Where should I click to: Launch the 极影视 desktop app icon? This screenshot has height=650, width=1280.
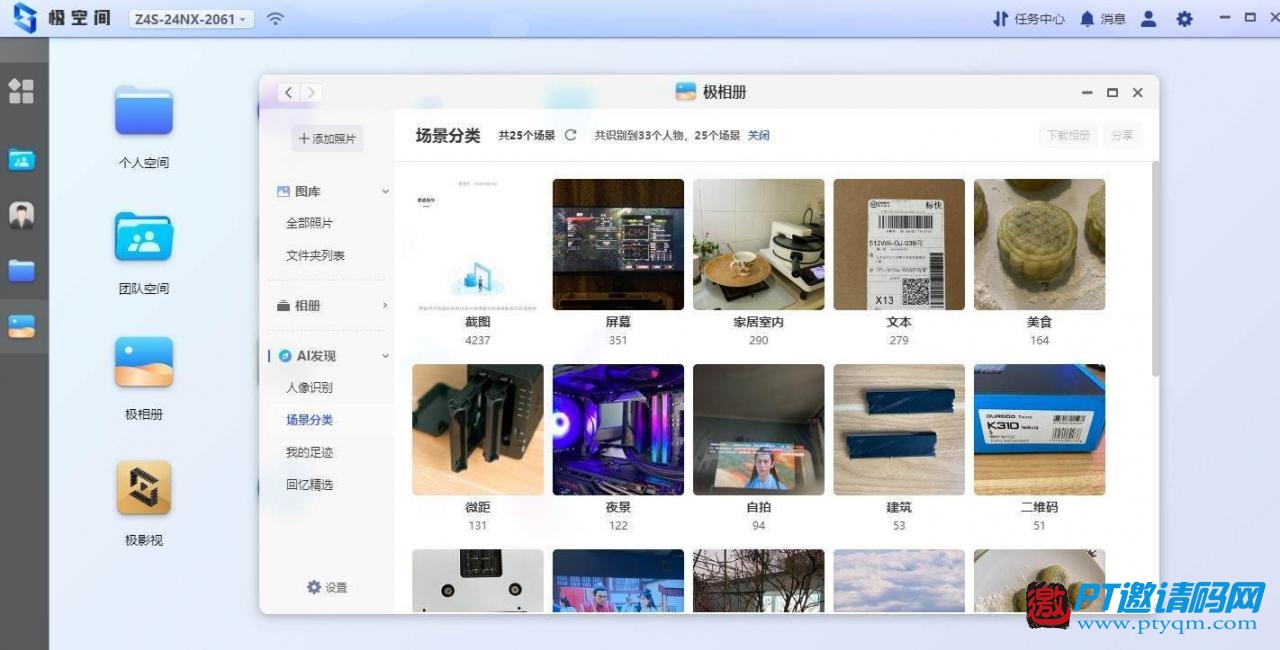pos(144,488)
